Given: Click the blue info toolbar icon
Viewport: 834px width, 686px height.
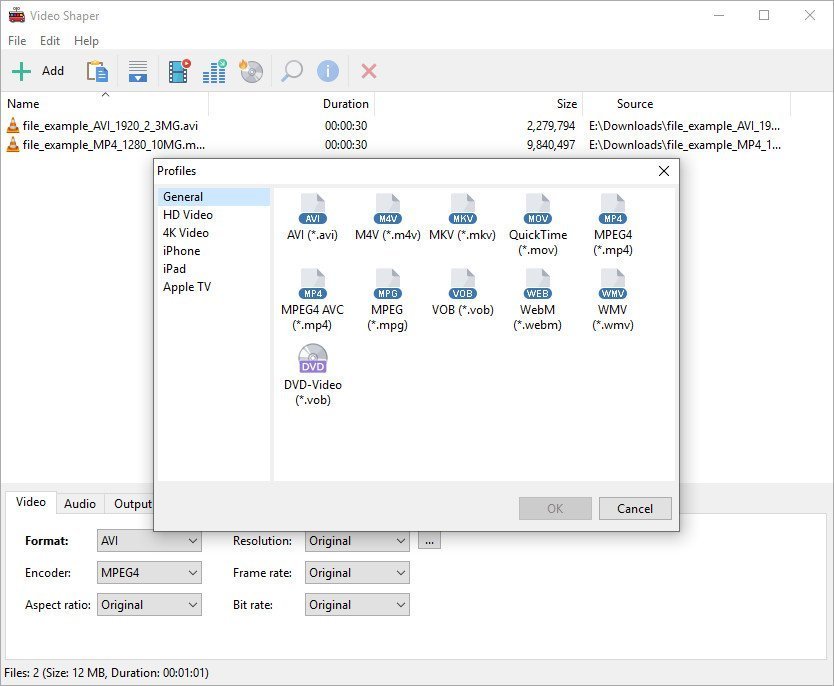Looking at the screenshot, I should click(328, 71).
